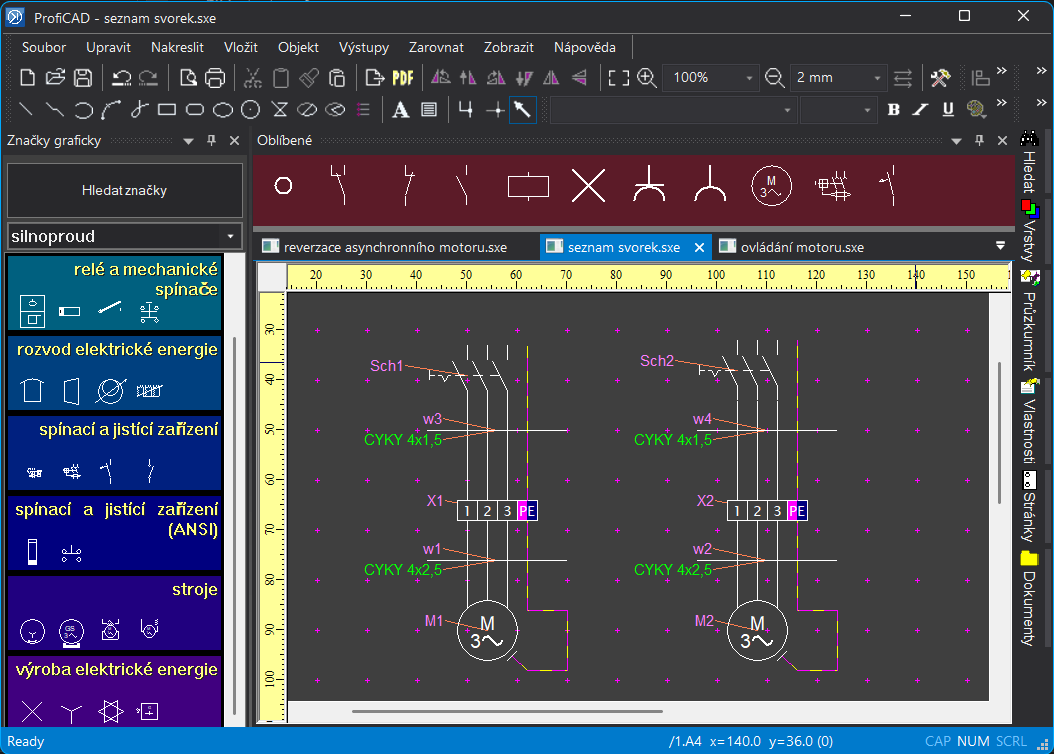
Task: Open the Nakreslit menu
Action: pyautogui.click(x=177, y=47)
